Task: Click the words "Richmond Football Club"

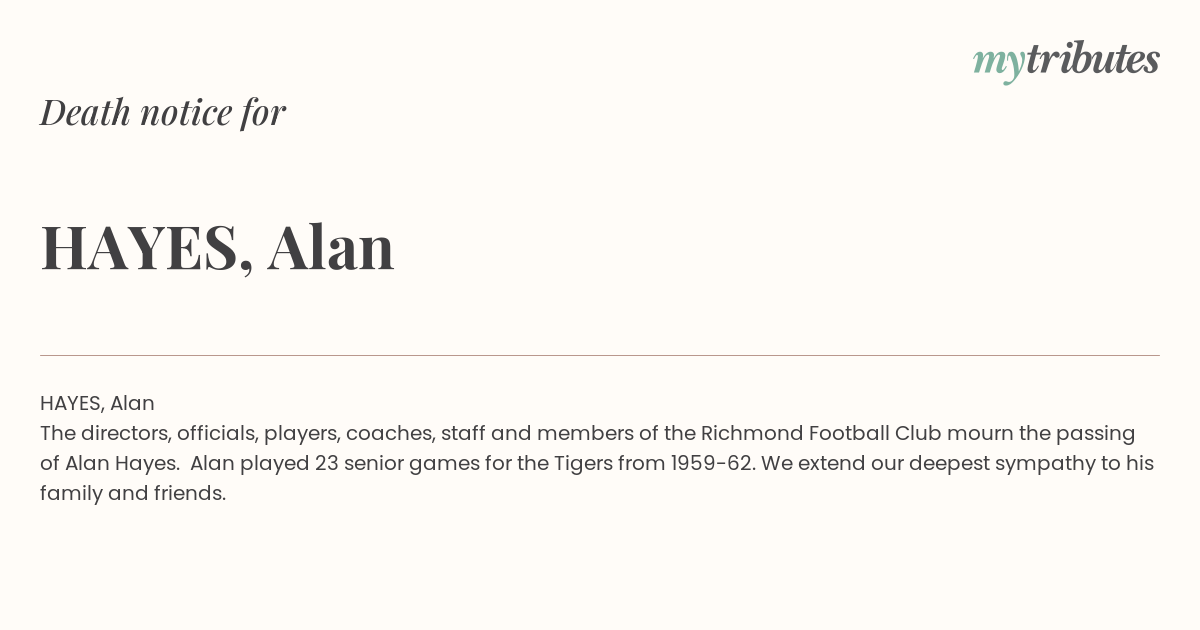Action: point(820,433)
